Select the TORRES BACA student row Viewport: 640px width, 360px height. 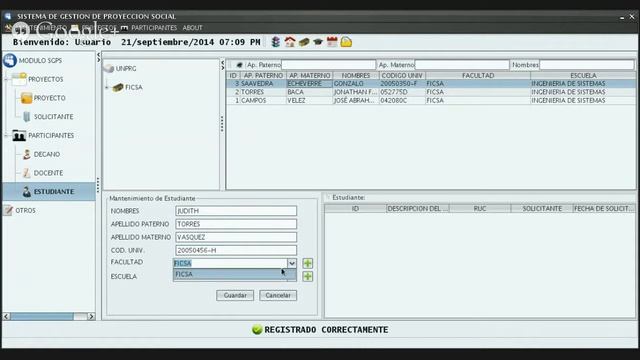(431, 92)
